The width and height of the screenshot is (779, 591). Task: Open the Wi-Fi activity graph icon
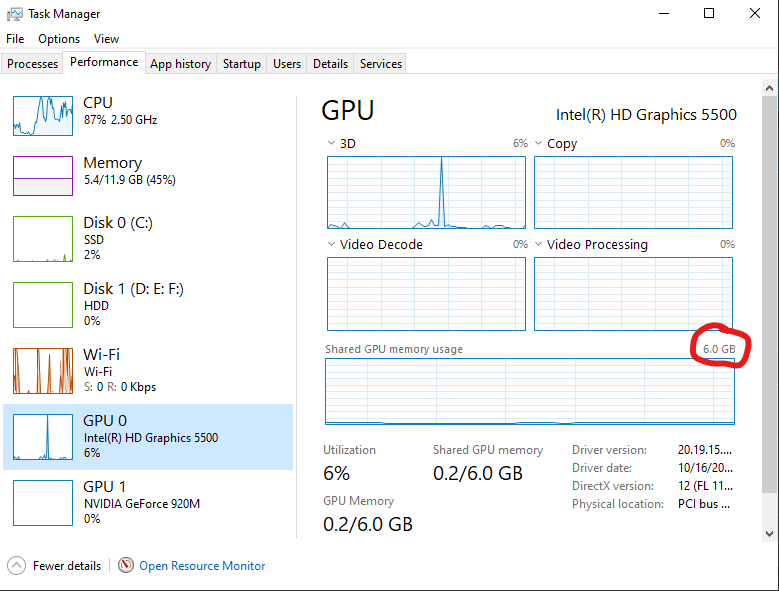[x=43, y=371]
